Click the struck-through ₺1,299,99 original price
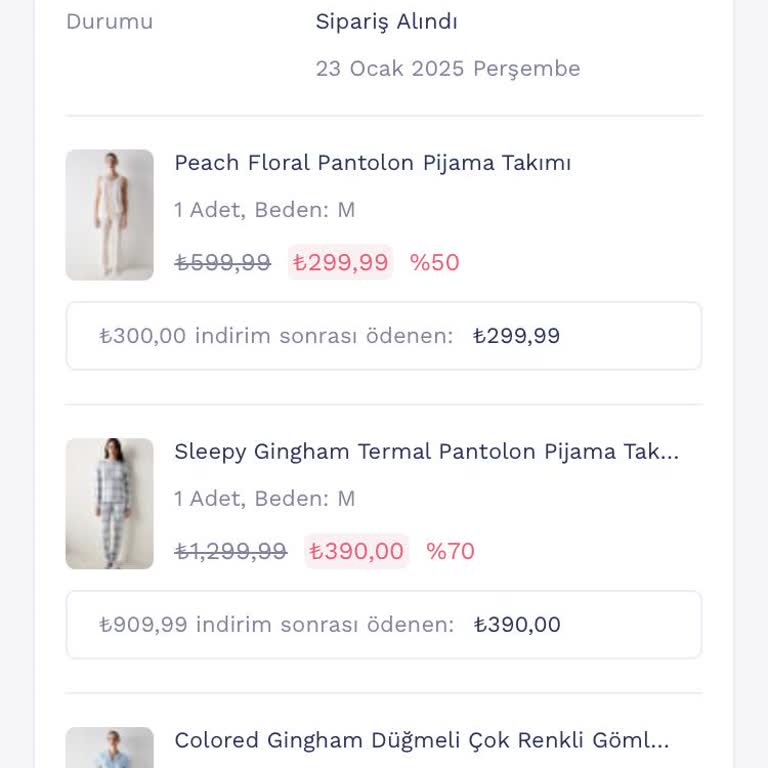The width and height of the screenshot is (768, 768). pos(230,551)
